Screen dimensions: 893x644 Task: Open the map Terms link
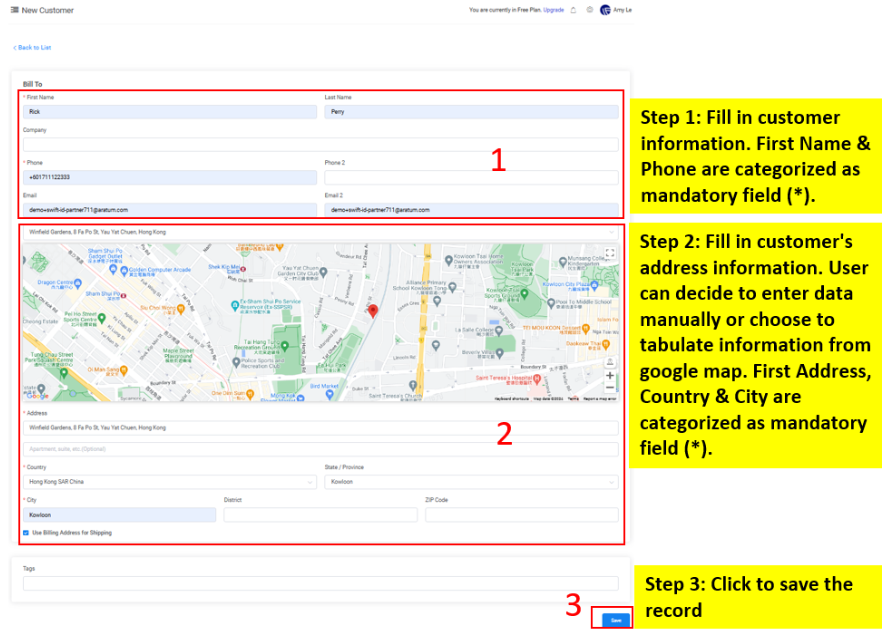(x=573, y=399)
